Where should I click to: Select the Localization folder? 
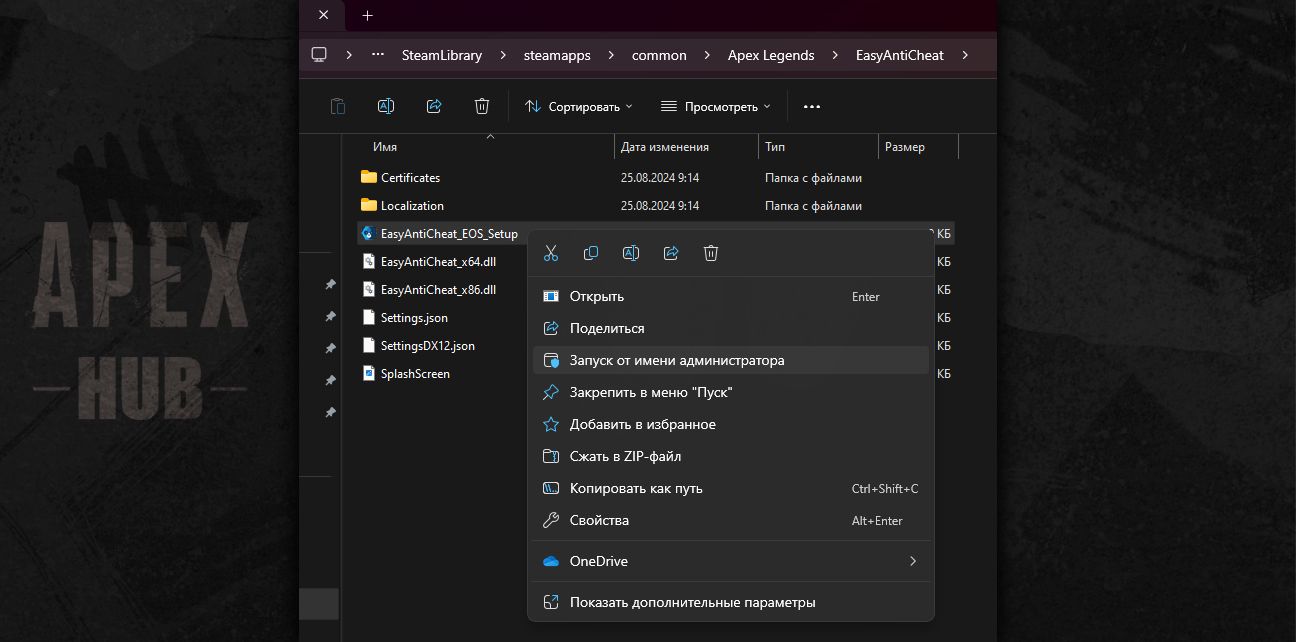pos(412,205)
